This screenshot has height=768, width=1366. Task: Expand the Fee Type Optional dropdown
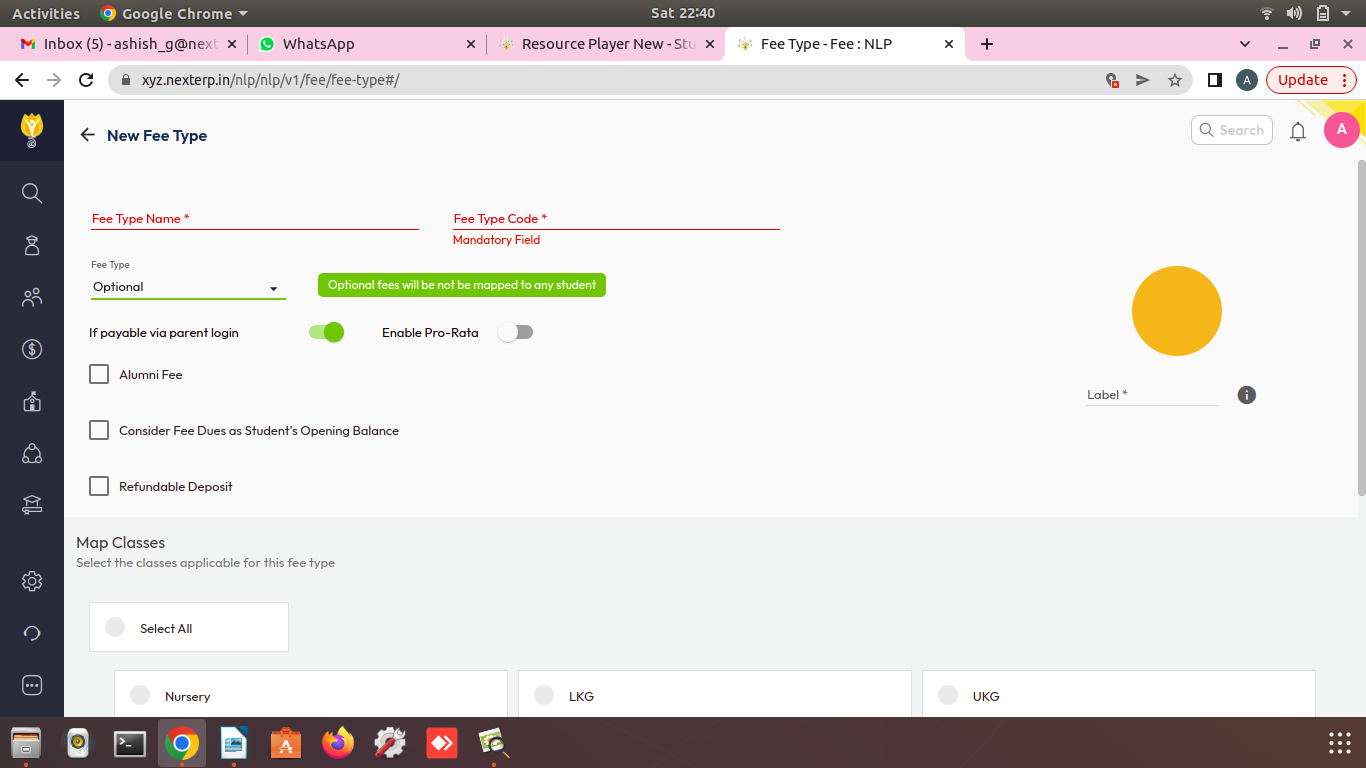coord(188,287)
